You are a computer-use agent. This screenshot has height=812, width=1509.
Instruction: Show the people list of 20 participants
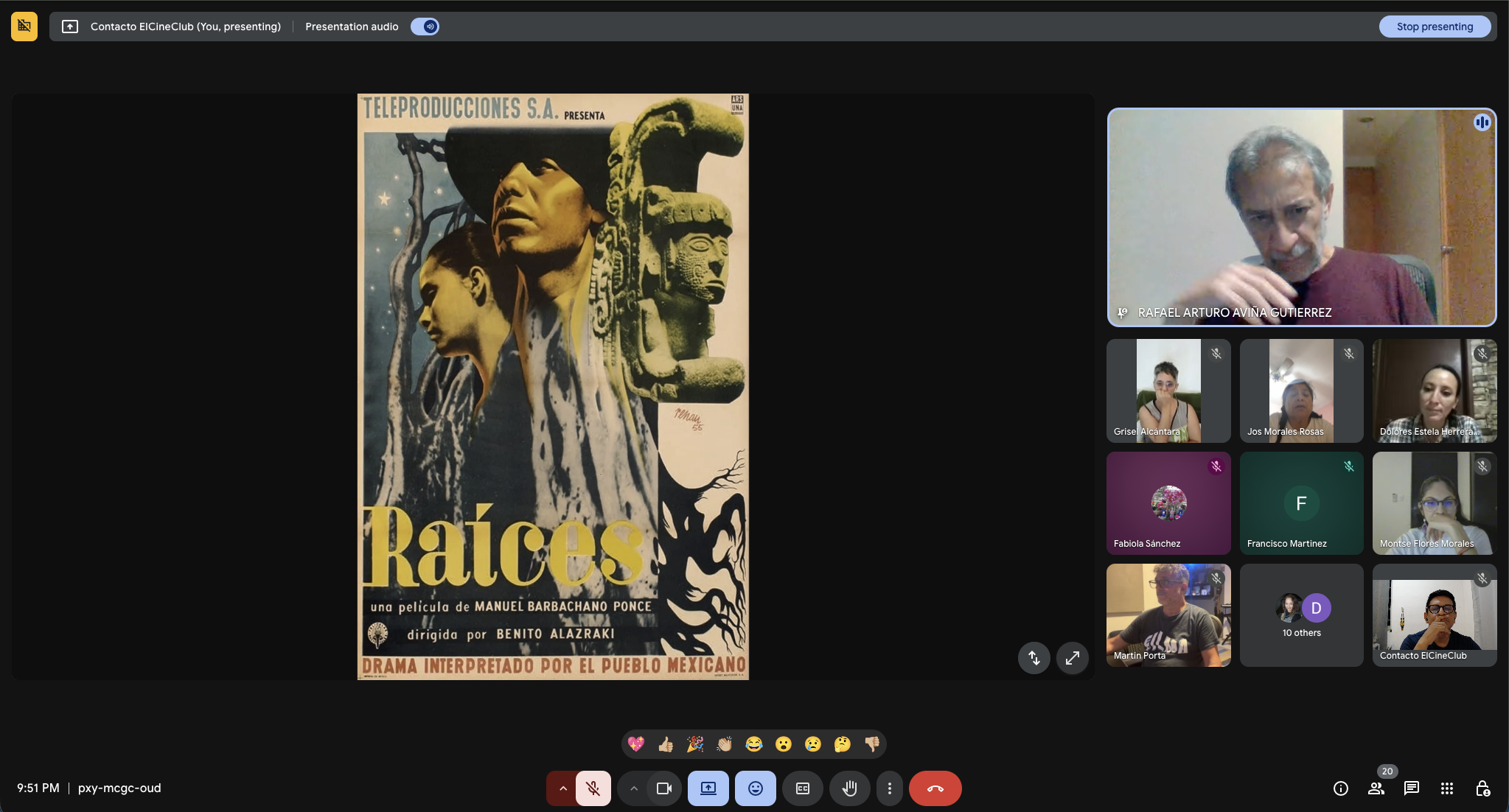(1376, 788)
